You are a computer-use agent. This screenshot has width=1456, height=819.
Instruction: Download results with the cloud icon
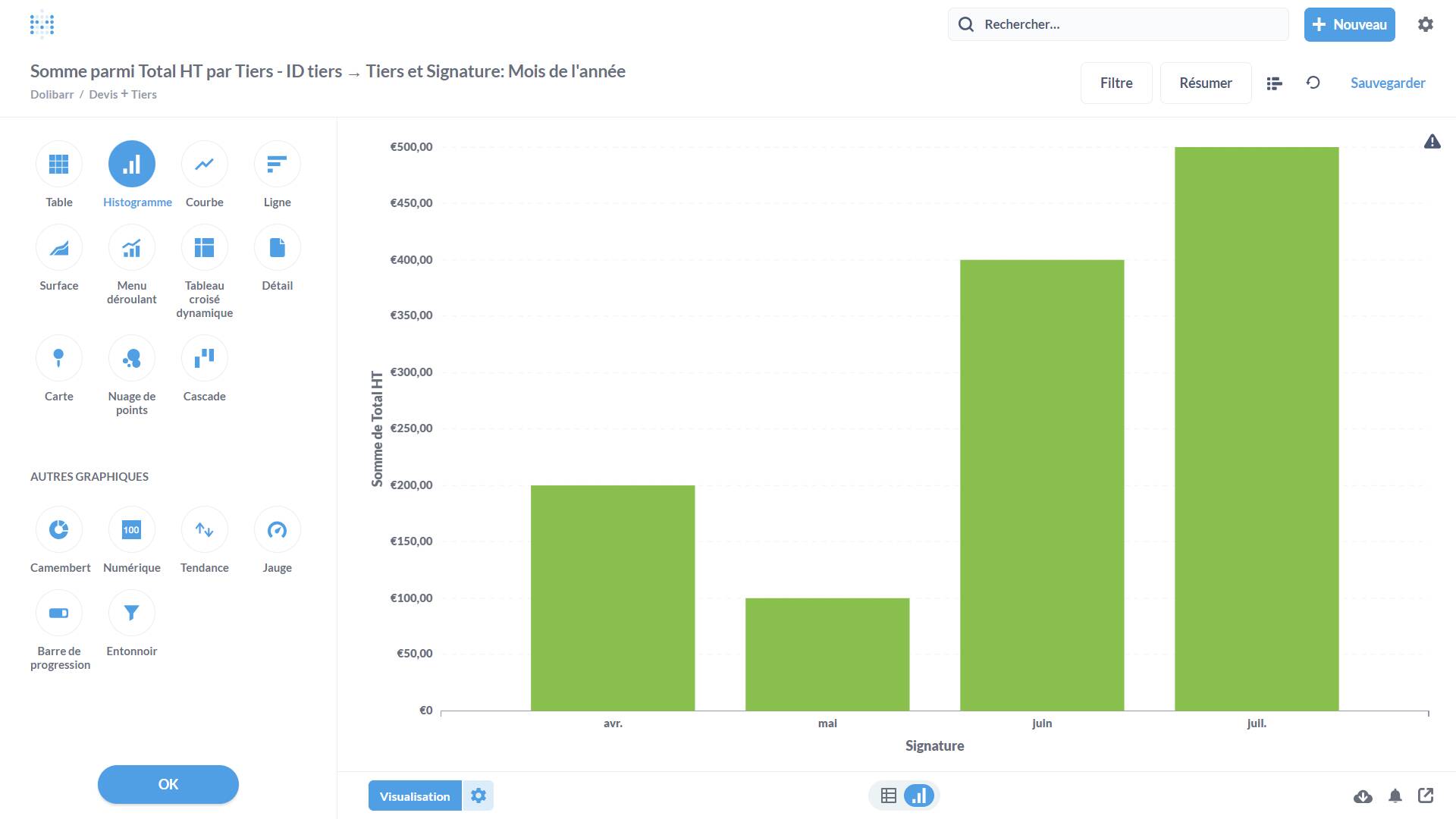point(1363,796)
